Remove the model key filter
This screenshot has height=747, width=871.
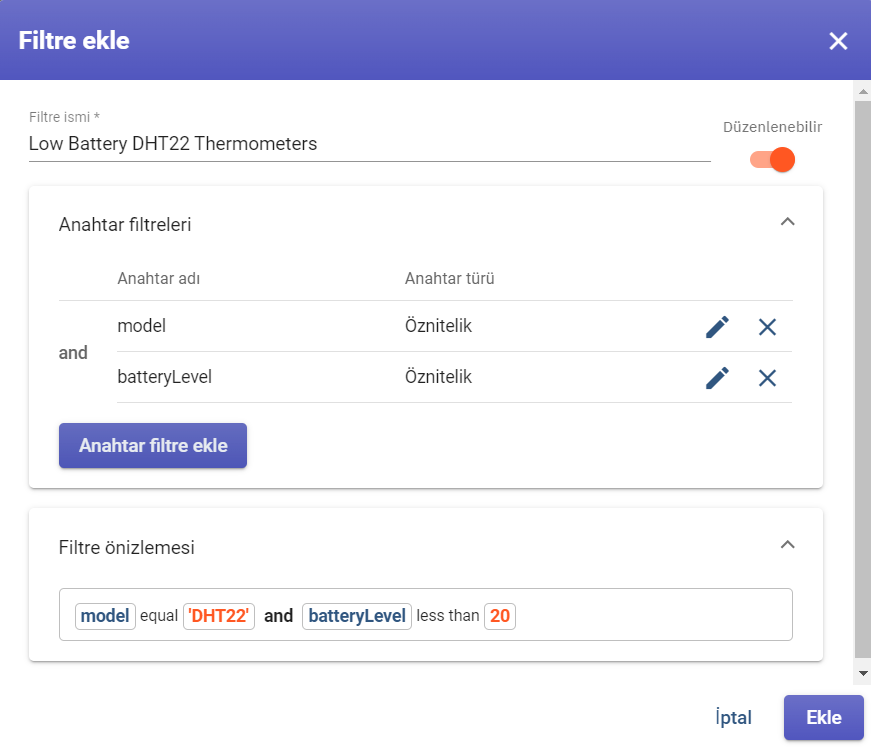click(x=767, y=327)
